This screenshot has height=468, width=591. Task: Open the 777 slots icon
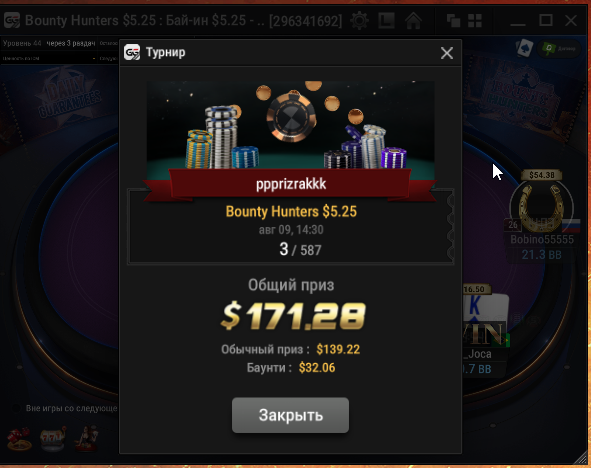pos(53,439)
